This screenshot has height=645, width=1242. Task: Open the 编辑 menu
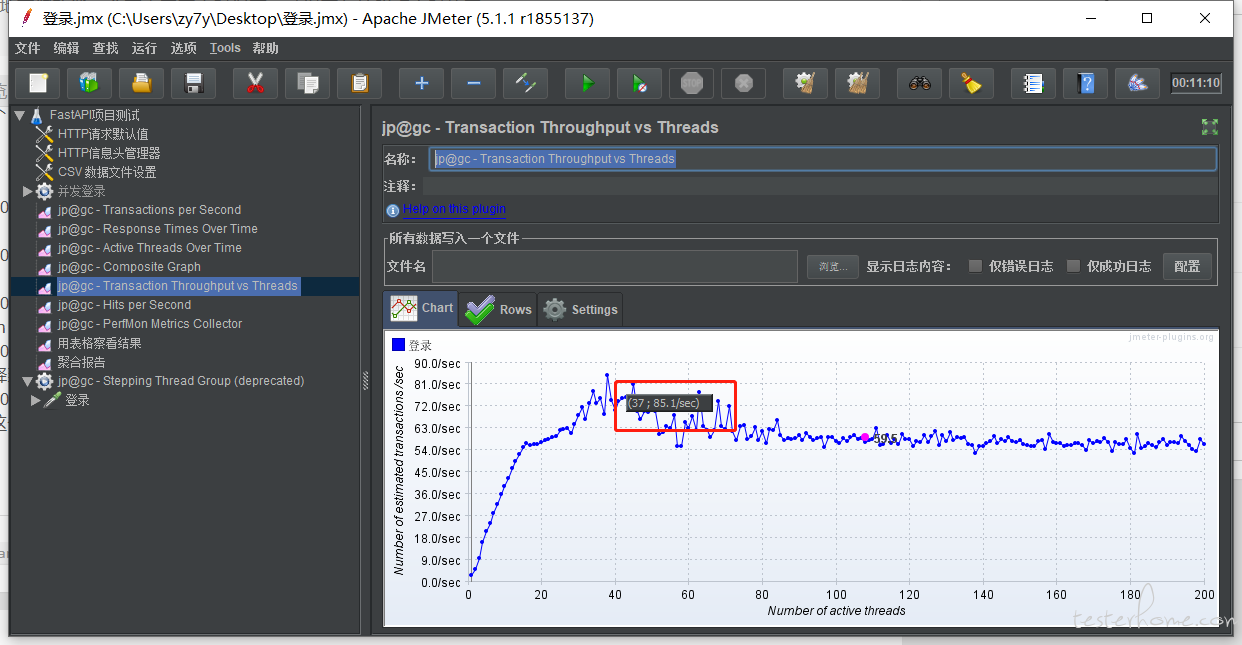click(66, 48)
